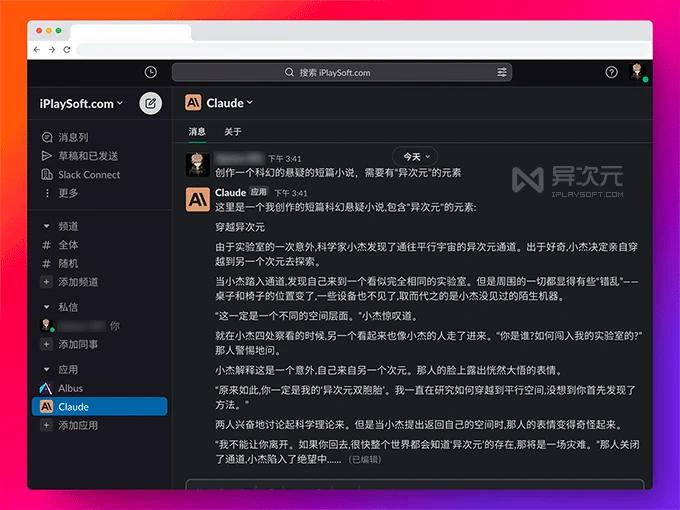680x510 pixels.
Task: Open the Claude conversation header dropdown
Action: pos(229,103)
